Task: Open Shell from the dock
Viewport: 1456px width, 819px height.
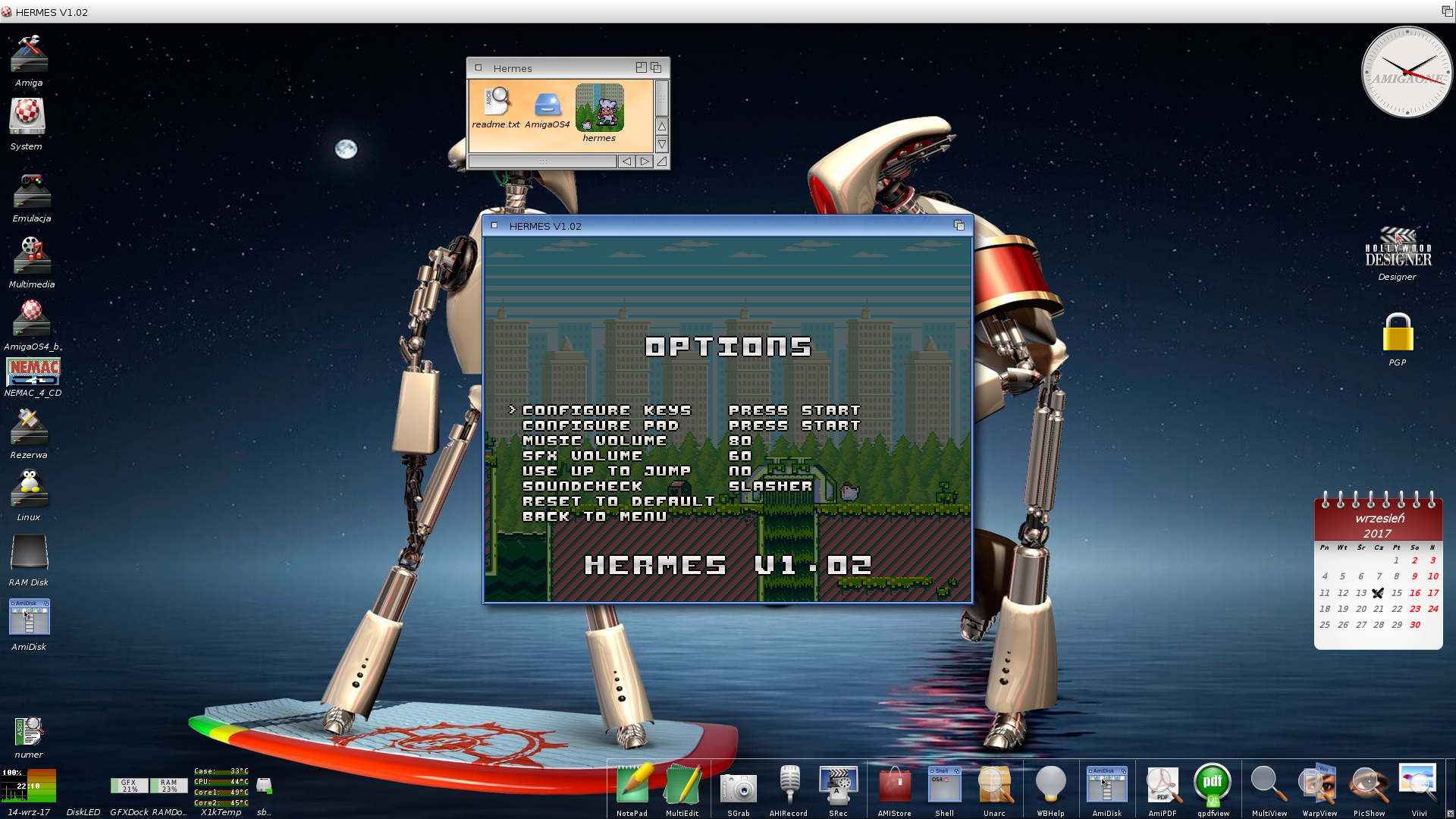Action: point(945,784)
